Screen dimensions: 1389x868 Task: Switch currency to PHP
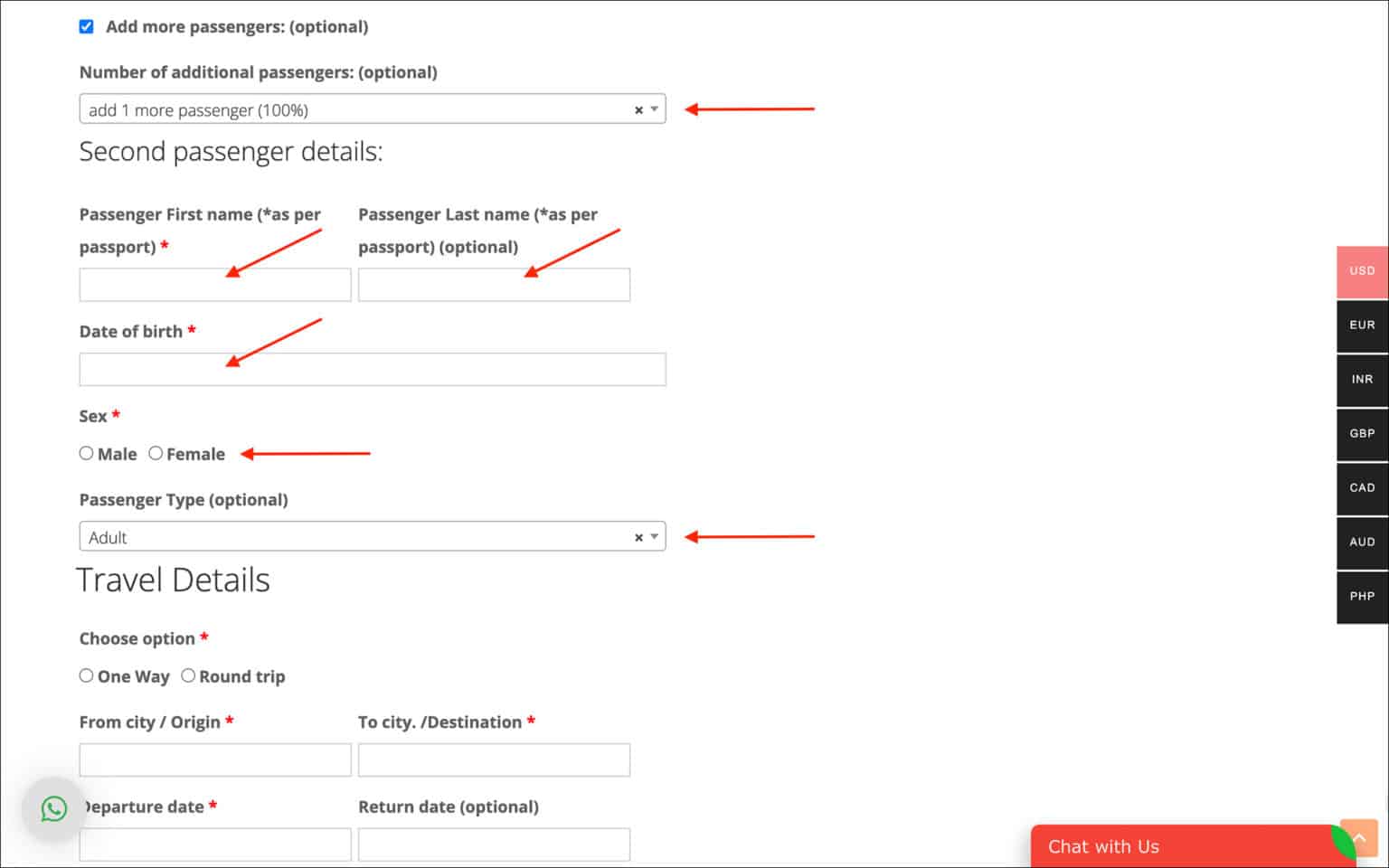1362,596
